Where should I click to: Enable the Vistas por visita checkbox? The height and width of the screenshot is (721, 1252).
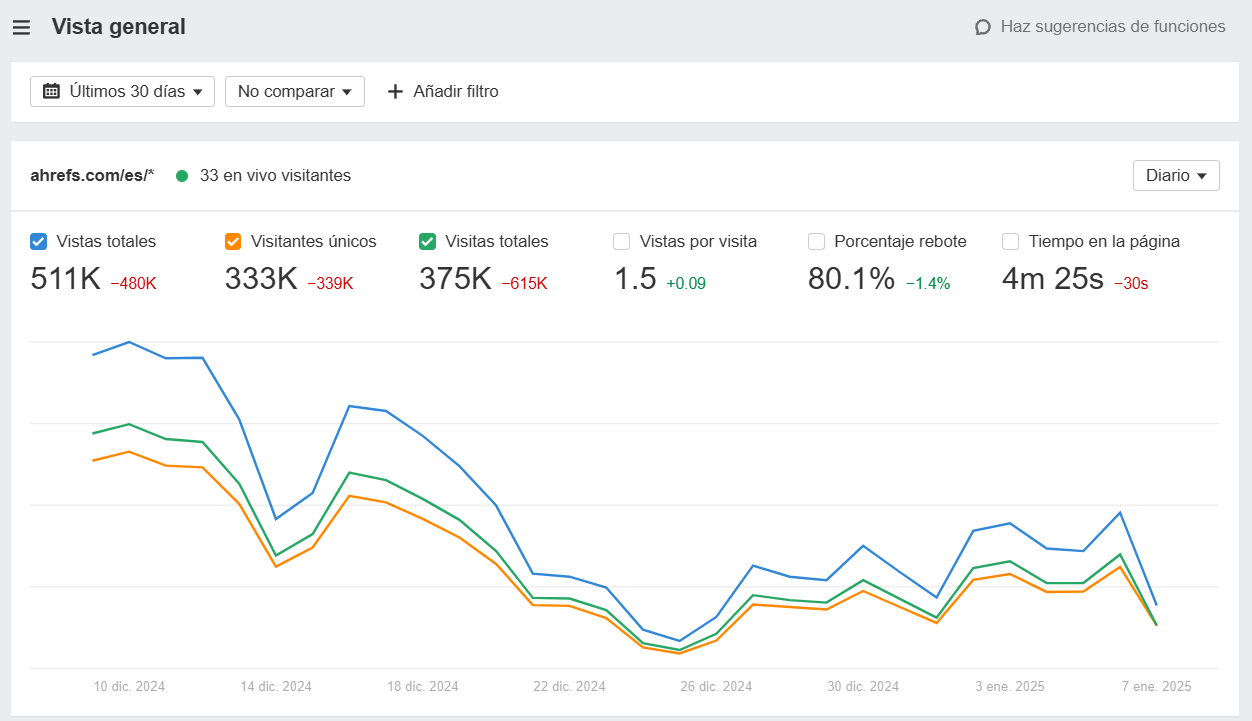click(x=622, y=241)
